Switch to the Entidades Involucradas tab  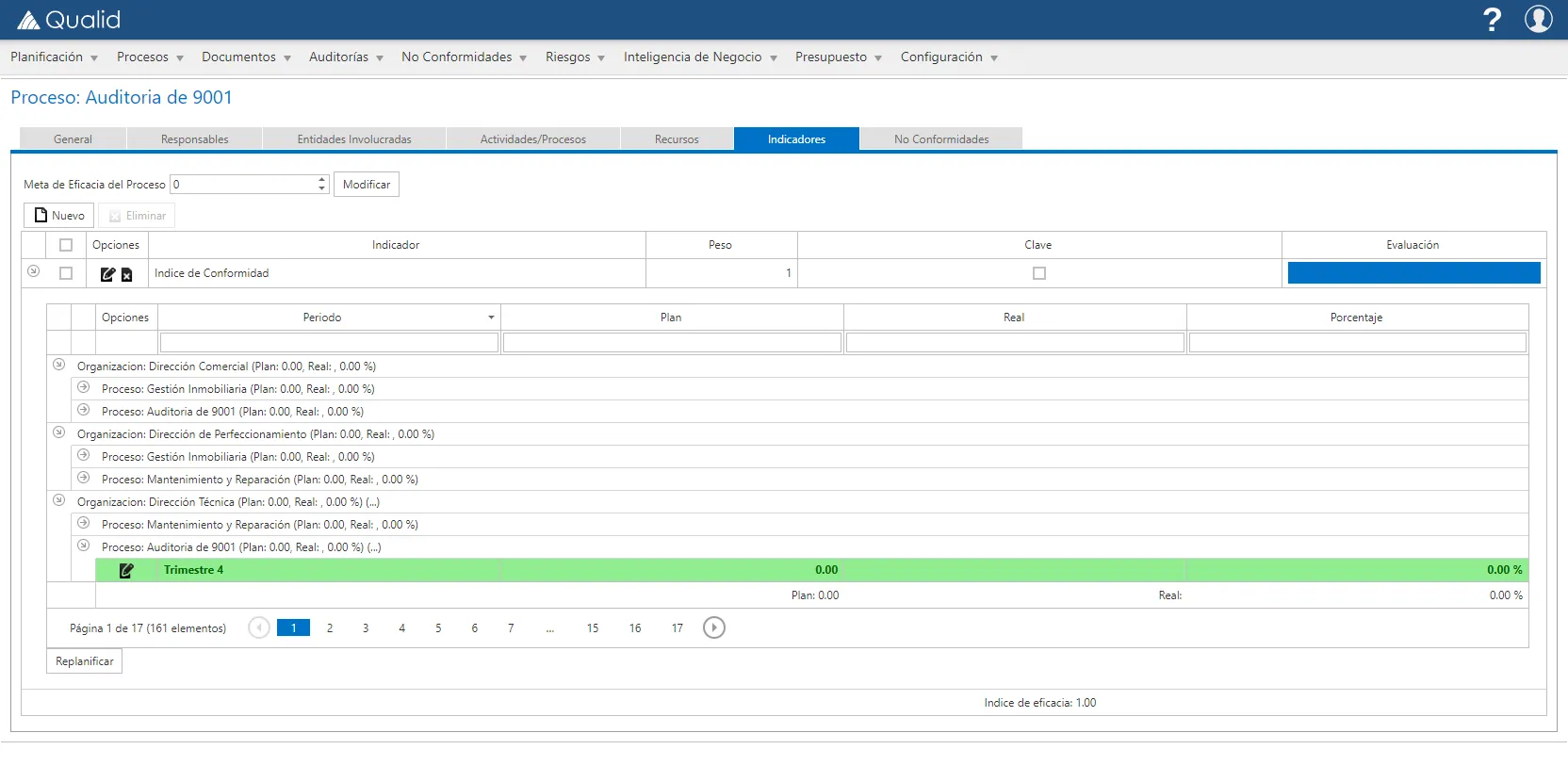point(354,139)
